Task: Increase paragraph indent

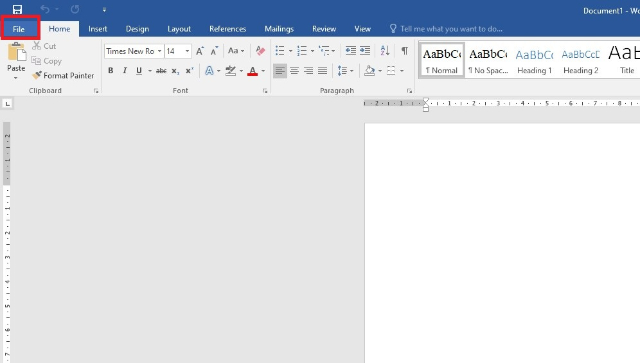Action: tap(365, 50)
